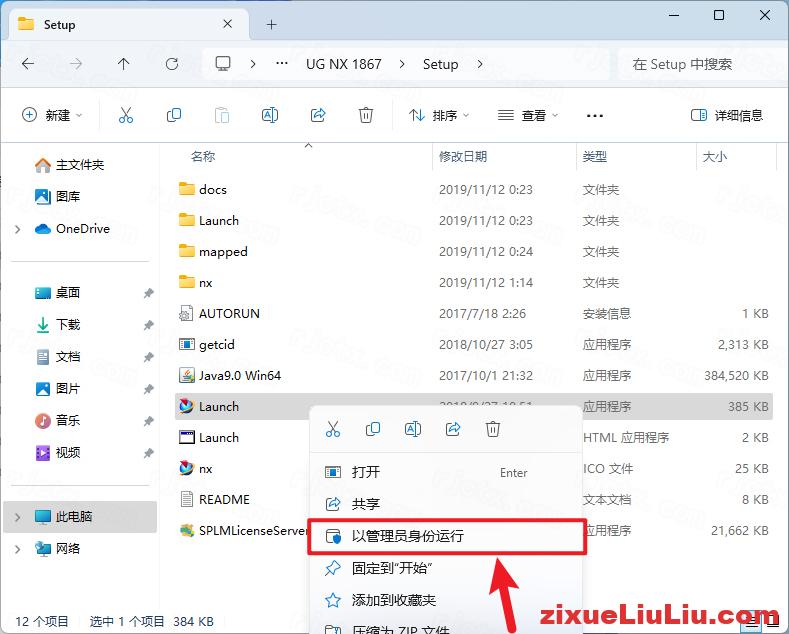Open the 查看 (View) dropdown
The width and height of the screenshot is (789, 634).
tap(528, 115)
